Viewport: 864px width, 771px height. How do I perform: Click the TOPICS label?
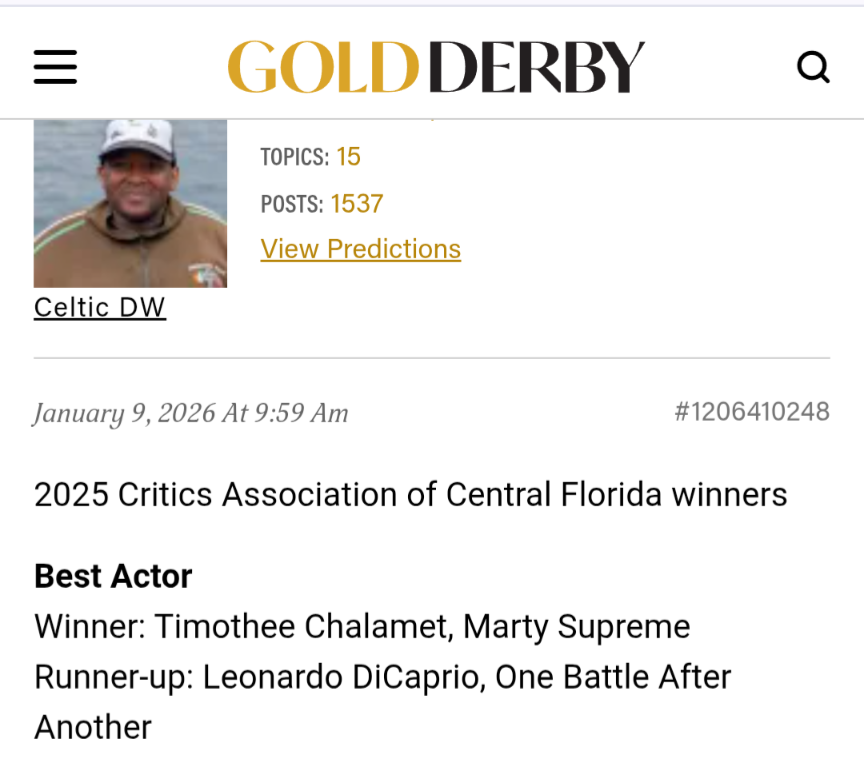(x=294, y=157)
